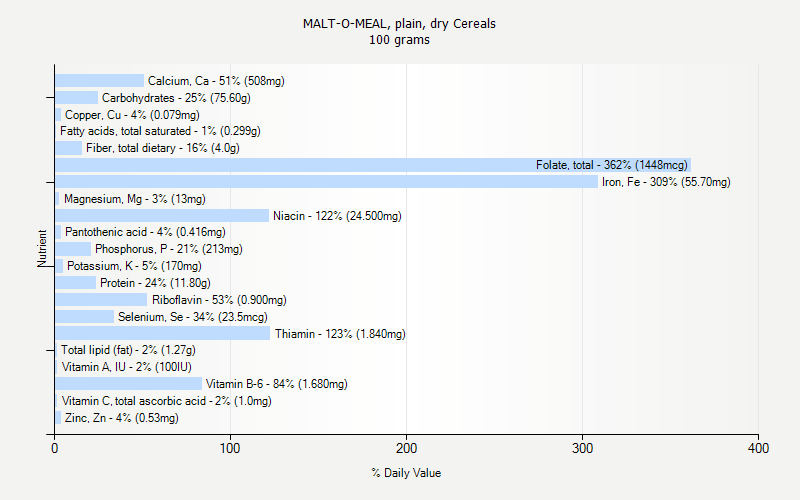Select the Niacin 122% bar

coord(162,215)
